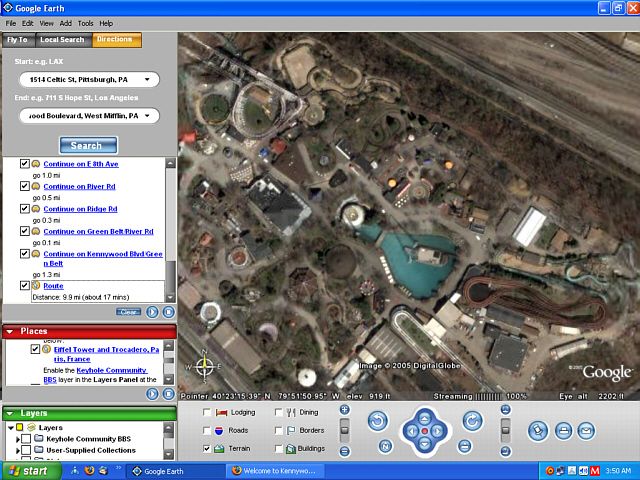Image resolution: width=640 pixels, height=480 pixels.
Task: Uncheck the Continue on E 8th Ave step
Action: tap(24, 164)
